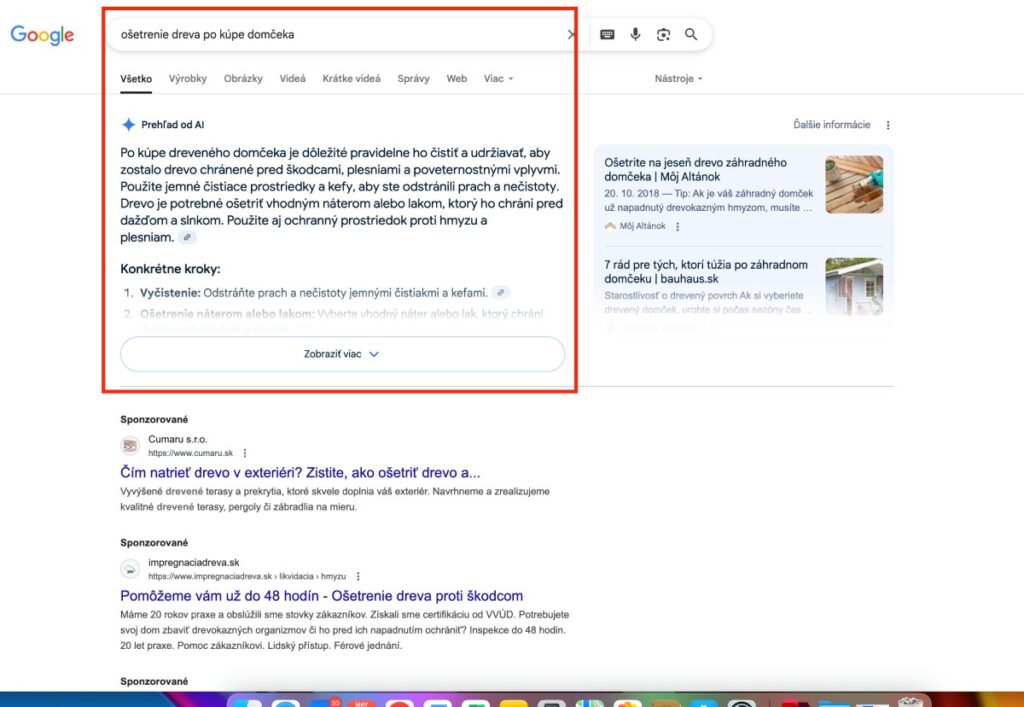Viewport: 1024px width, 707px height.
Task: Open the Videá tab
Action: click(293, 78)
